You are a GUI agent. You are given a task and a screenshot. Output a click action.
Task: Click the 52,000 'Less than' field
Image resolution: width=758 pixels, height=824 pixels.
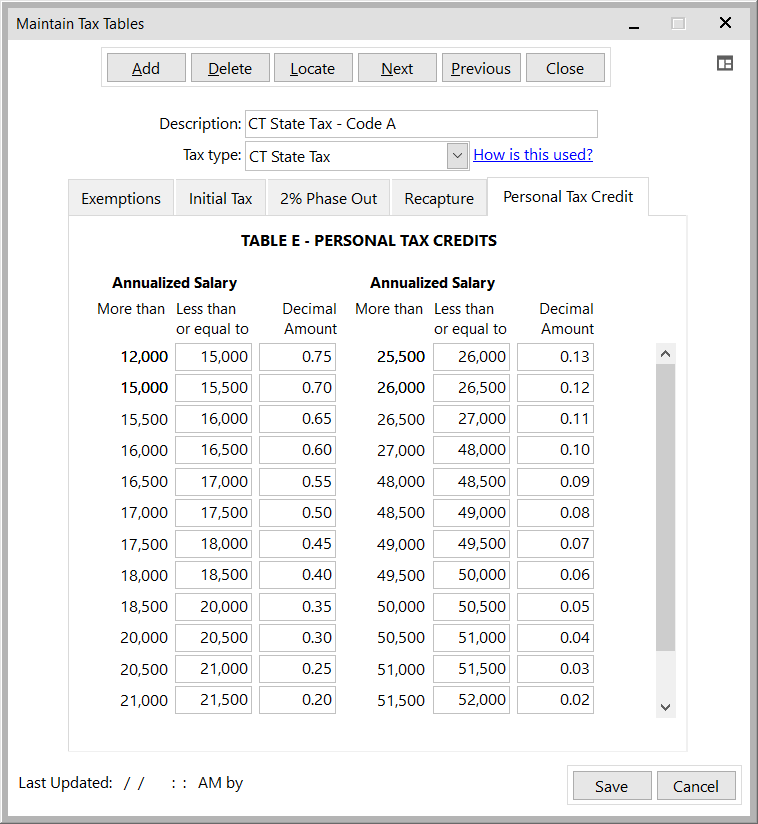471,700
